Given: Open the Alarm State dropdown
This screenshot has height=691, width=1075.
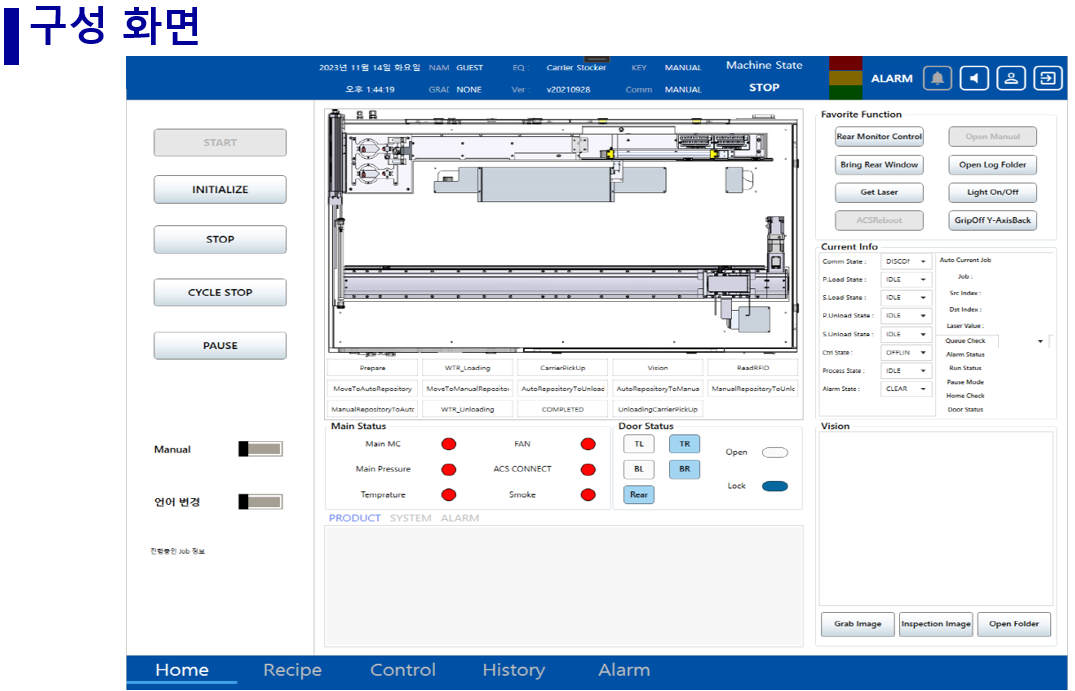Looking at the screenshot, I should [906, 390].
